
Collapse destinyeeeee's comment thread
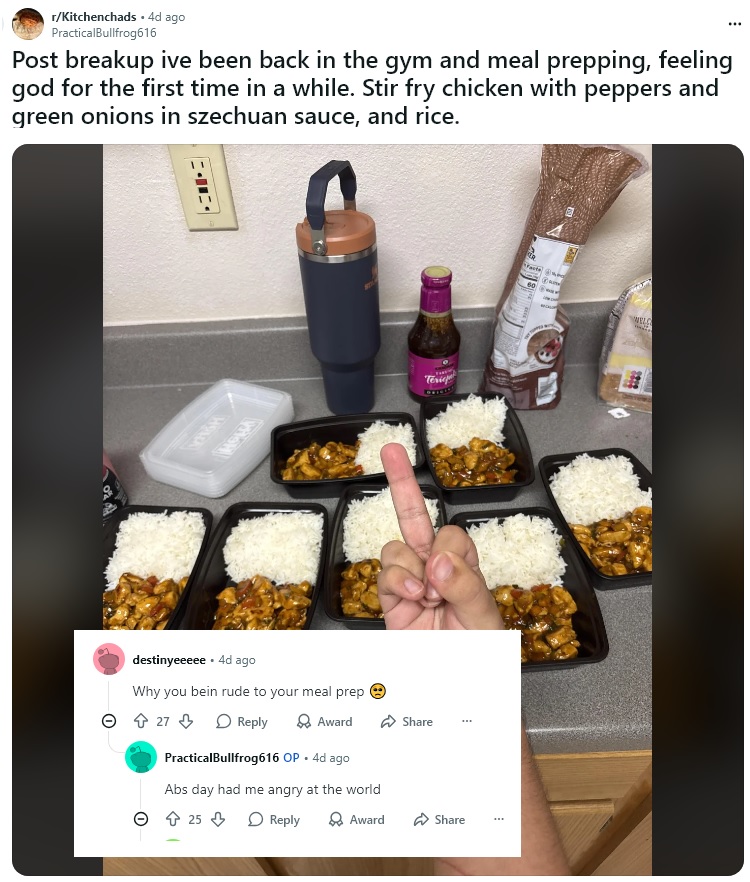[x=109, y=721]
